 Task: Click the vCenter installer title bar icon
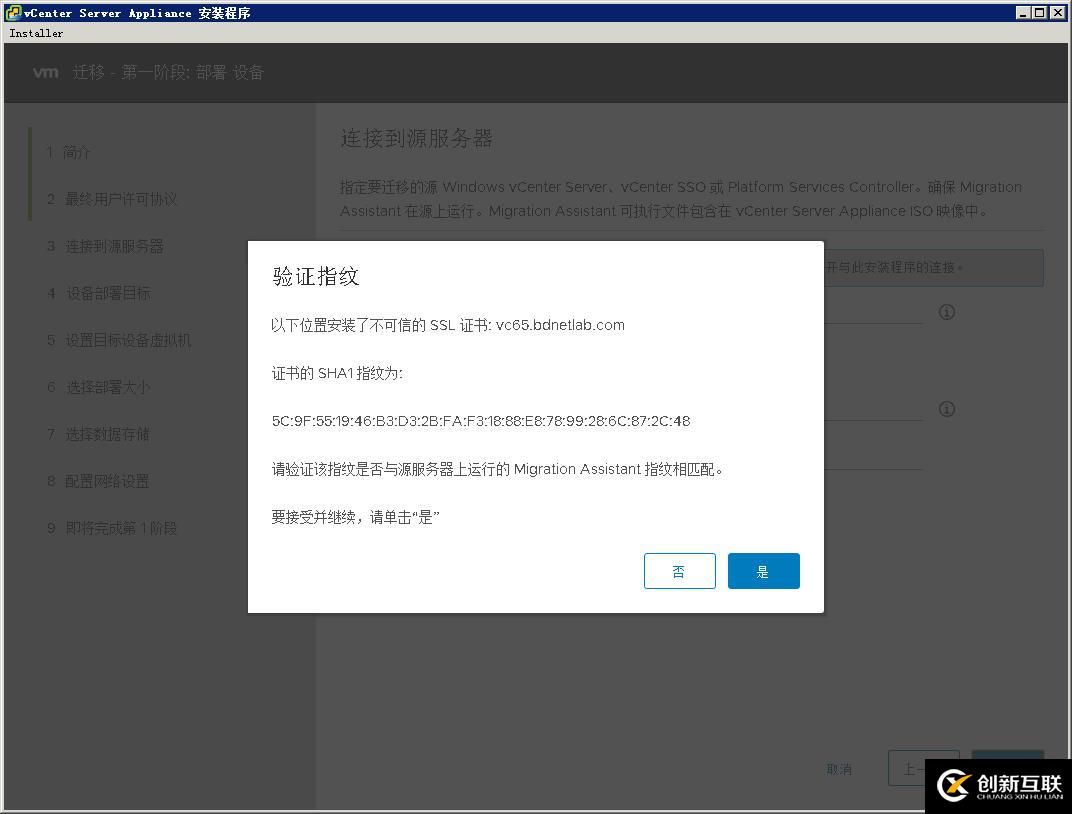12,12
